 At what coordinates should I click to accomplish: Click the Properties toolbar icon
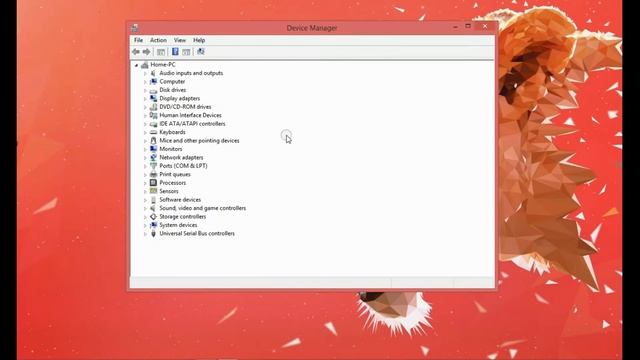click(x=186, y=52)
